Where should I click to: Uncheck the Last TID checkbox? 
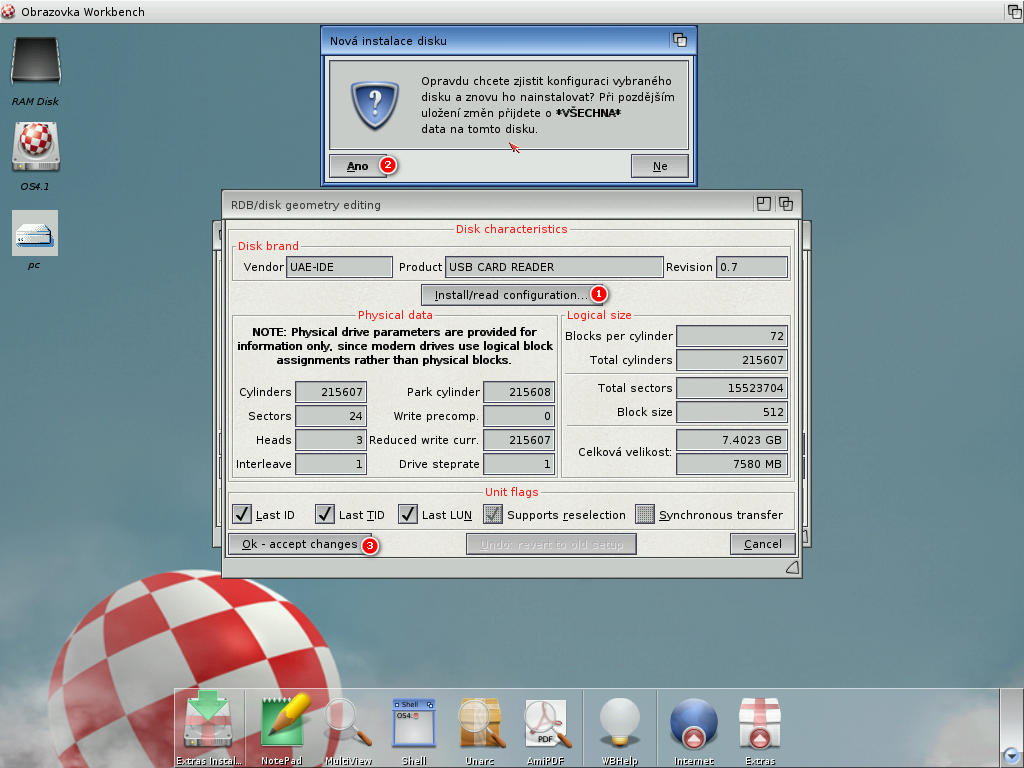[x=325, y=514]
